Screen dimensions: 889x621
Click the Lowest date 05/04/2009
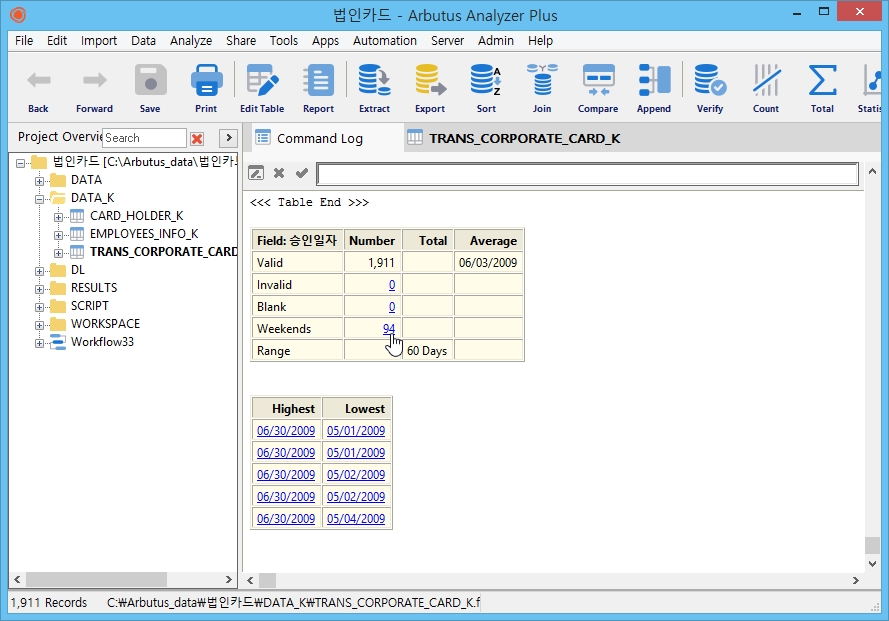point(356,519)
